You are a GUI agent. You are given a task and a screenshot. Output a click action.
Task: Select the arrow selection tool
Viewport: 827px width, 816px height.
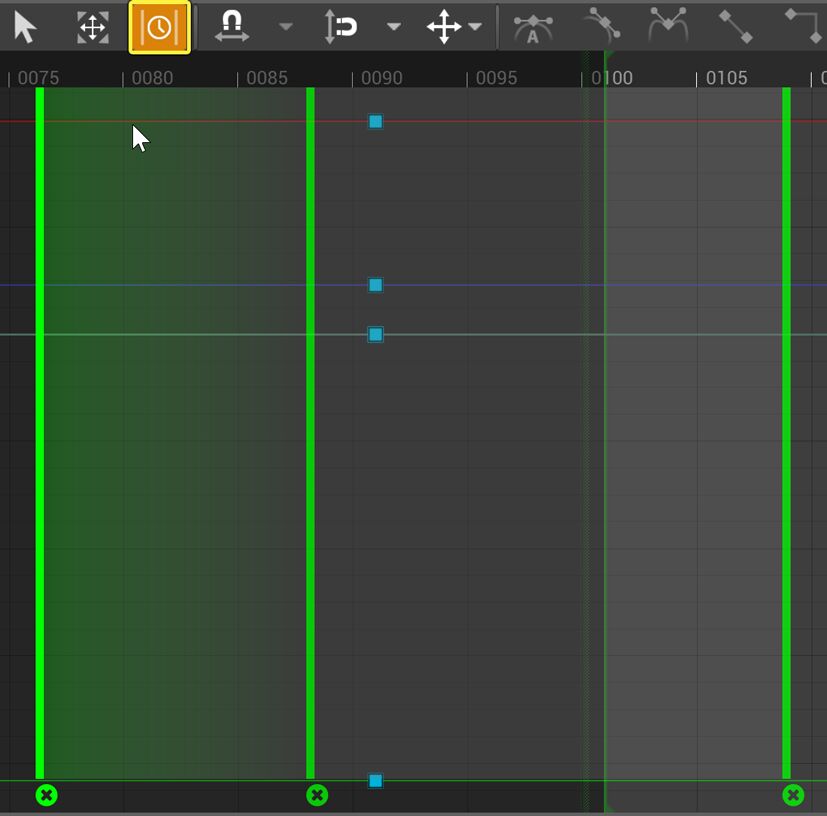[27, 27]
